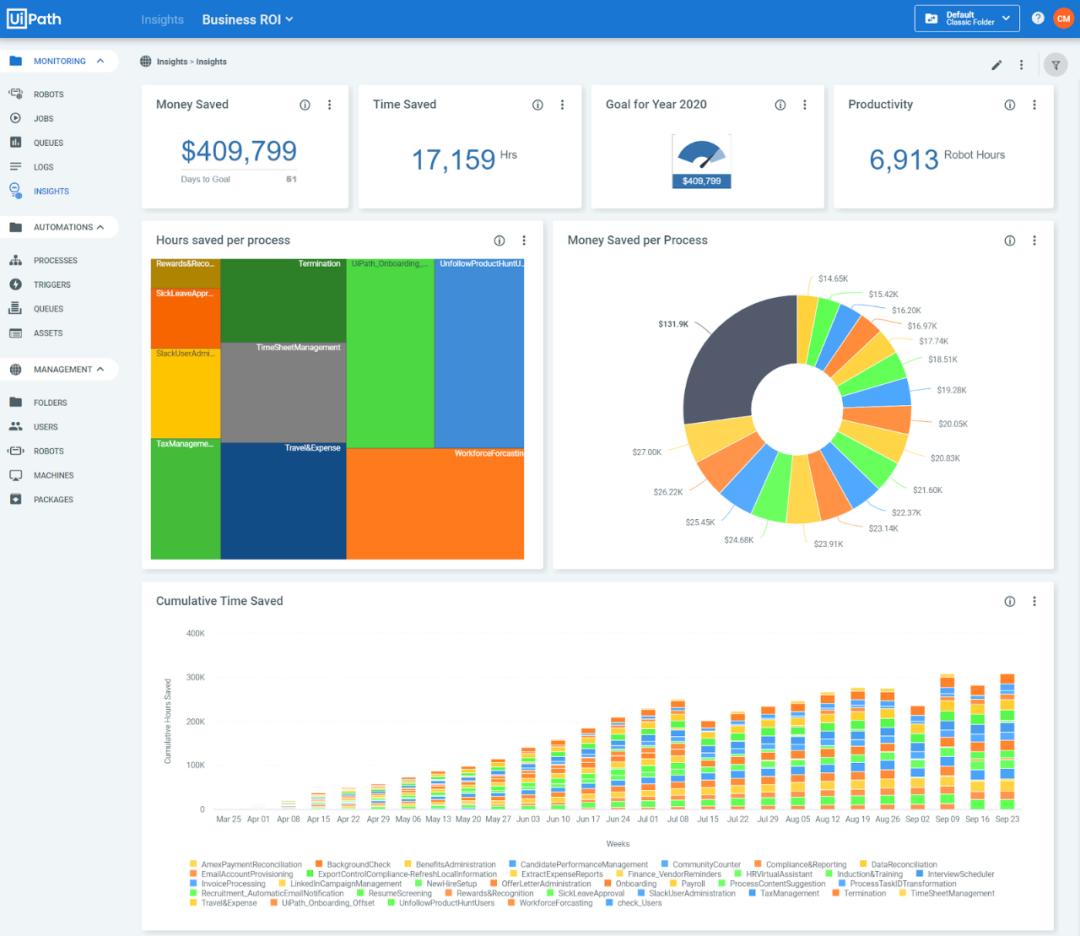Click info icon on Money Saved card
1080x936 pixels.
(x=305, y=105)
